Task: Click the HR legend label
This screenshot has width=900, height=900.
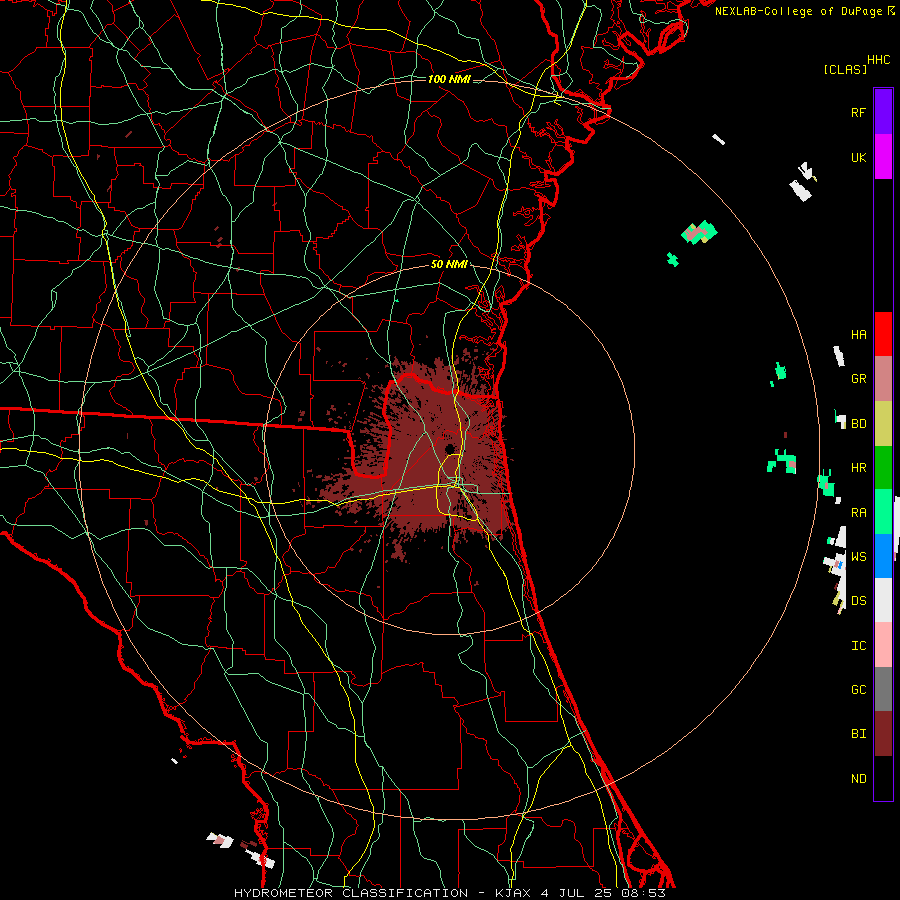Action: point(859,468)
